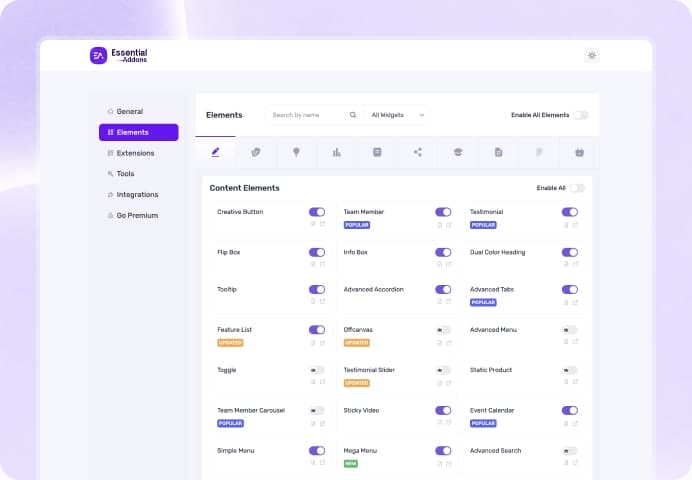Disable the Event Calendar toggle

570,411
